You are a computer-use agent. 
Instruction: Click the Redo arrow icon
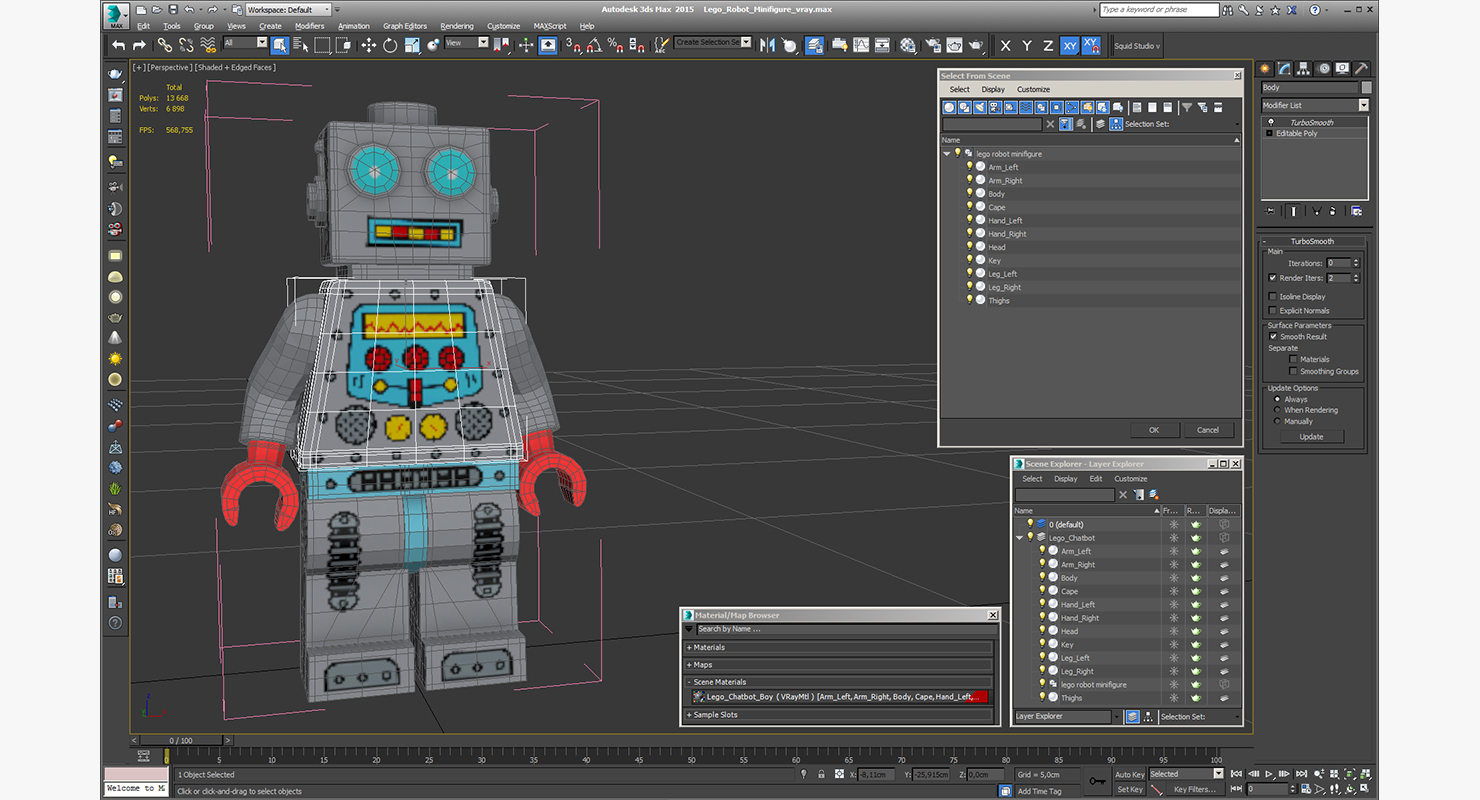pos(139,45)
